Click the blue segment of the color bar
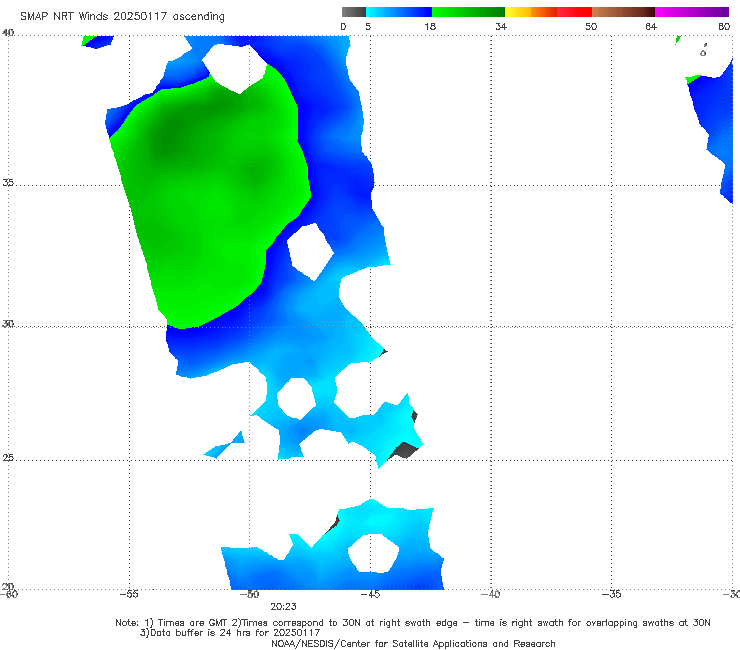 click(399, 12)
